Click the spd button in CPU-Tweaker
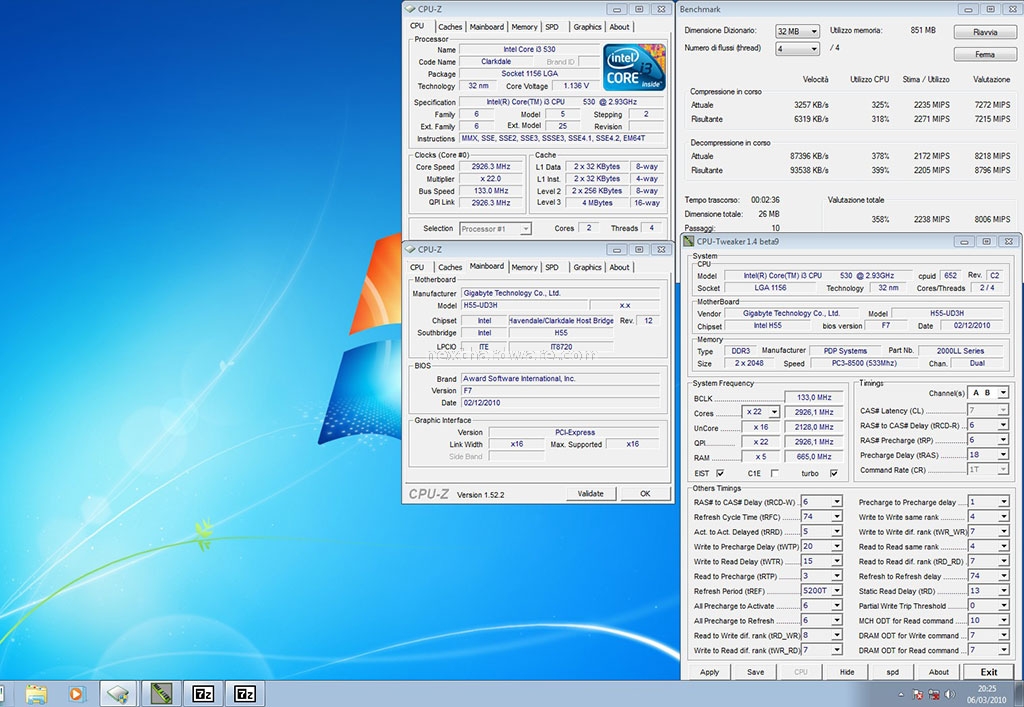Screen dimensions: 1024x707 click(893, 672)
